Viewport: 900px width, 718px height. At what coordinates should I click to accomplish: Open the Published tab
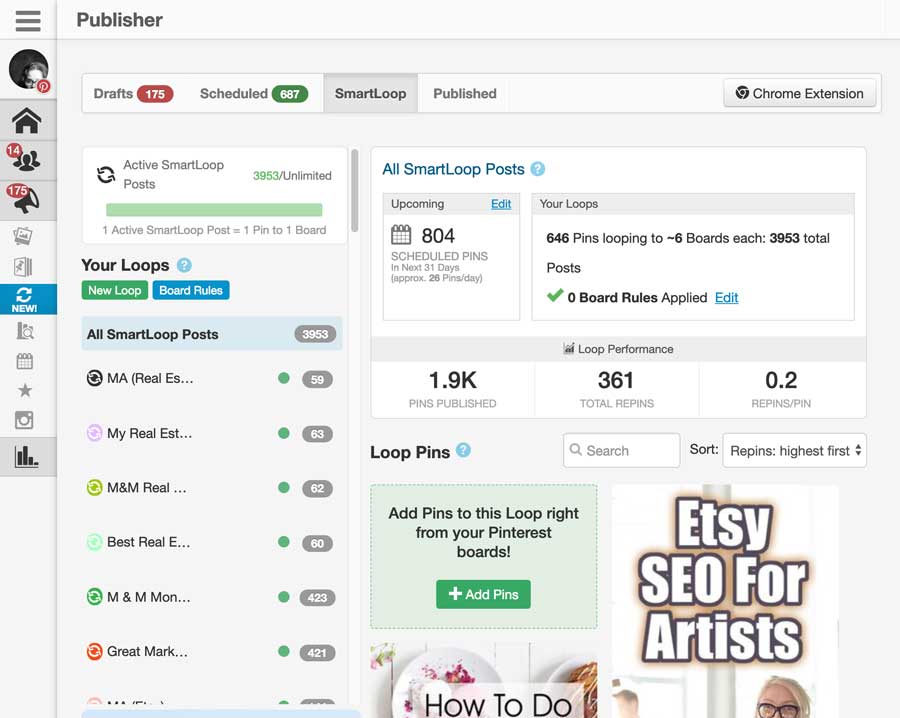coord(465,94)
